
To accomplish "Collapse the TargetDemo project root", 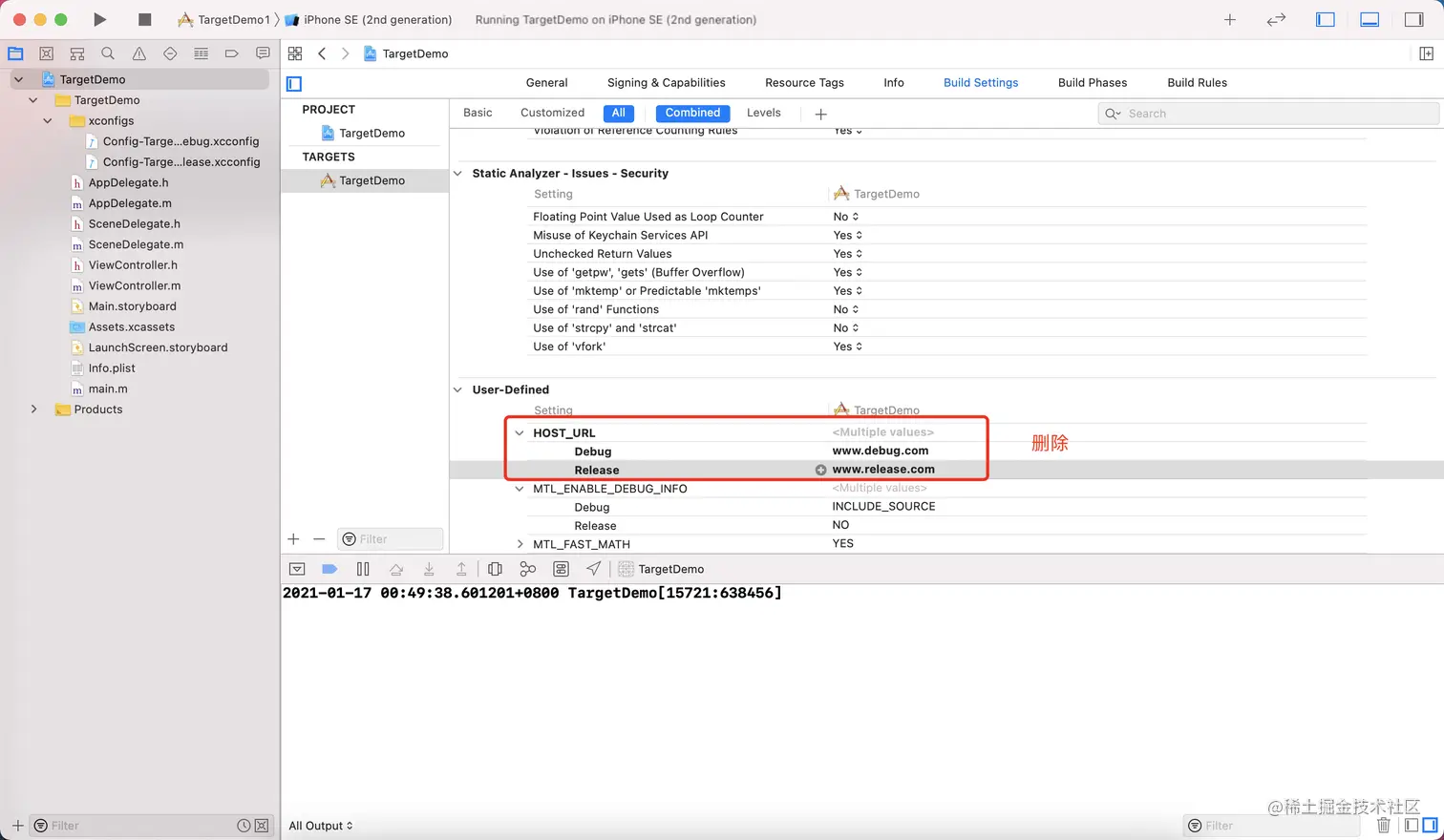I will 18,79.
